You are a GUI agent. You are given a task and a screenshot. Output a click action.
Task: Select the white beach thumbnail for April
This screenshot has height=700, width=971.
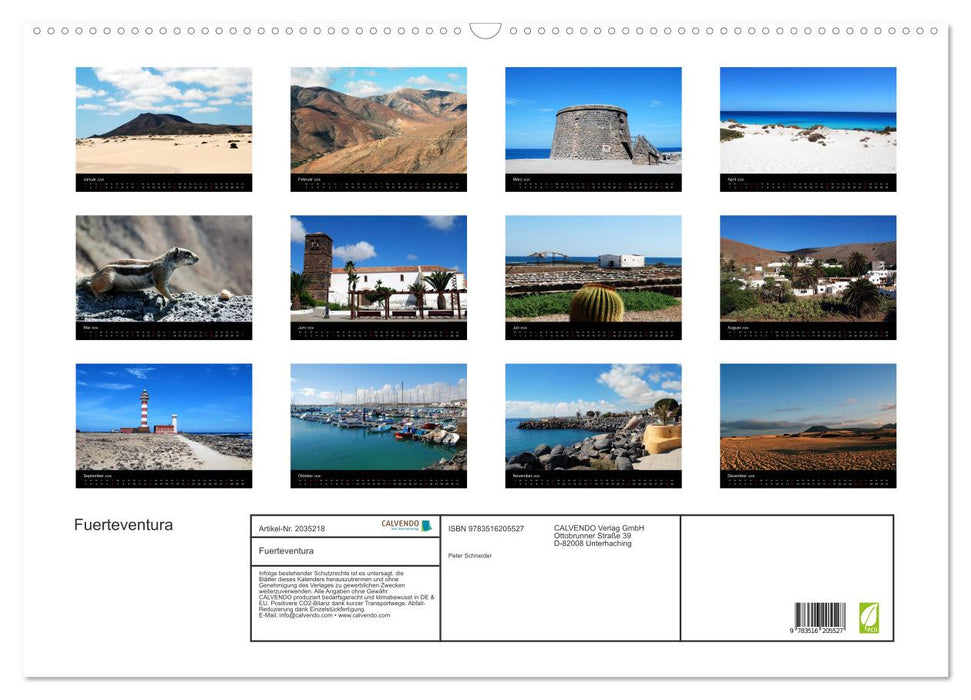coord(807,120)
